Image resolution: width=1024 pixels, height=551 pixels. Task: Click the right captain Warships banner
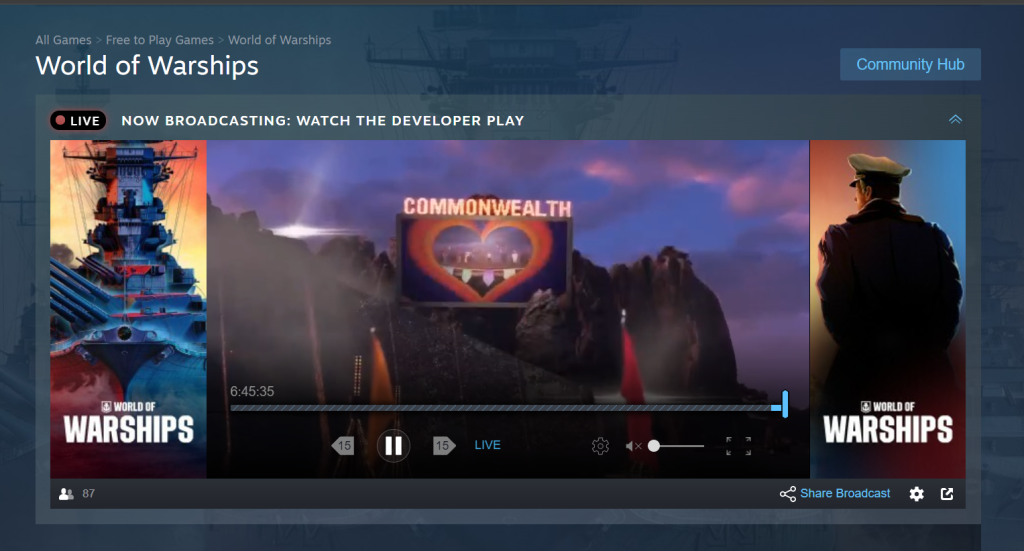[888, 309]
